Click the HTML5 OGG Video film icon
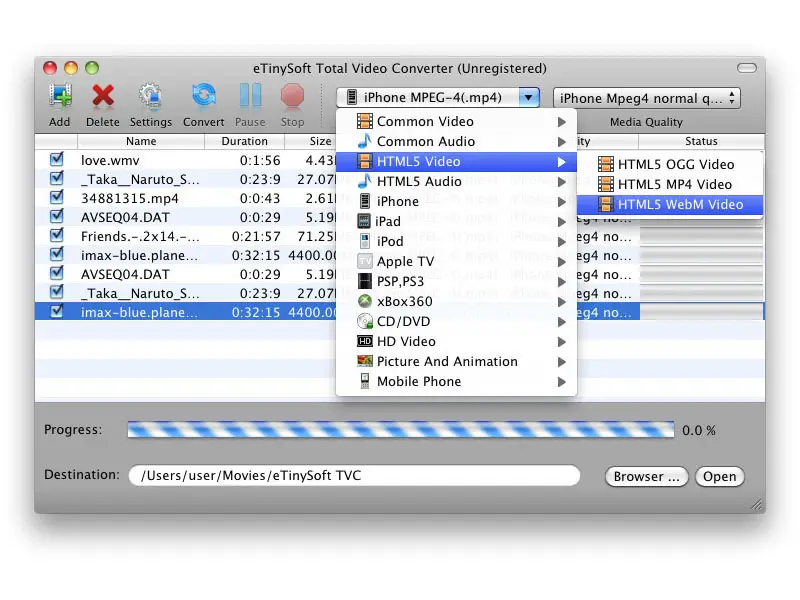Viewport: 800px width, 600px height. pyautogui.click(x=606, y=164)
